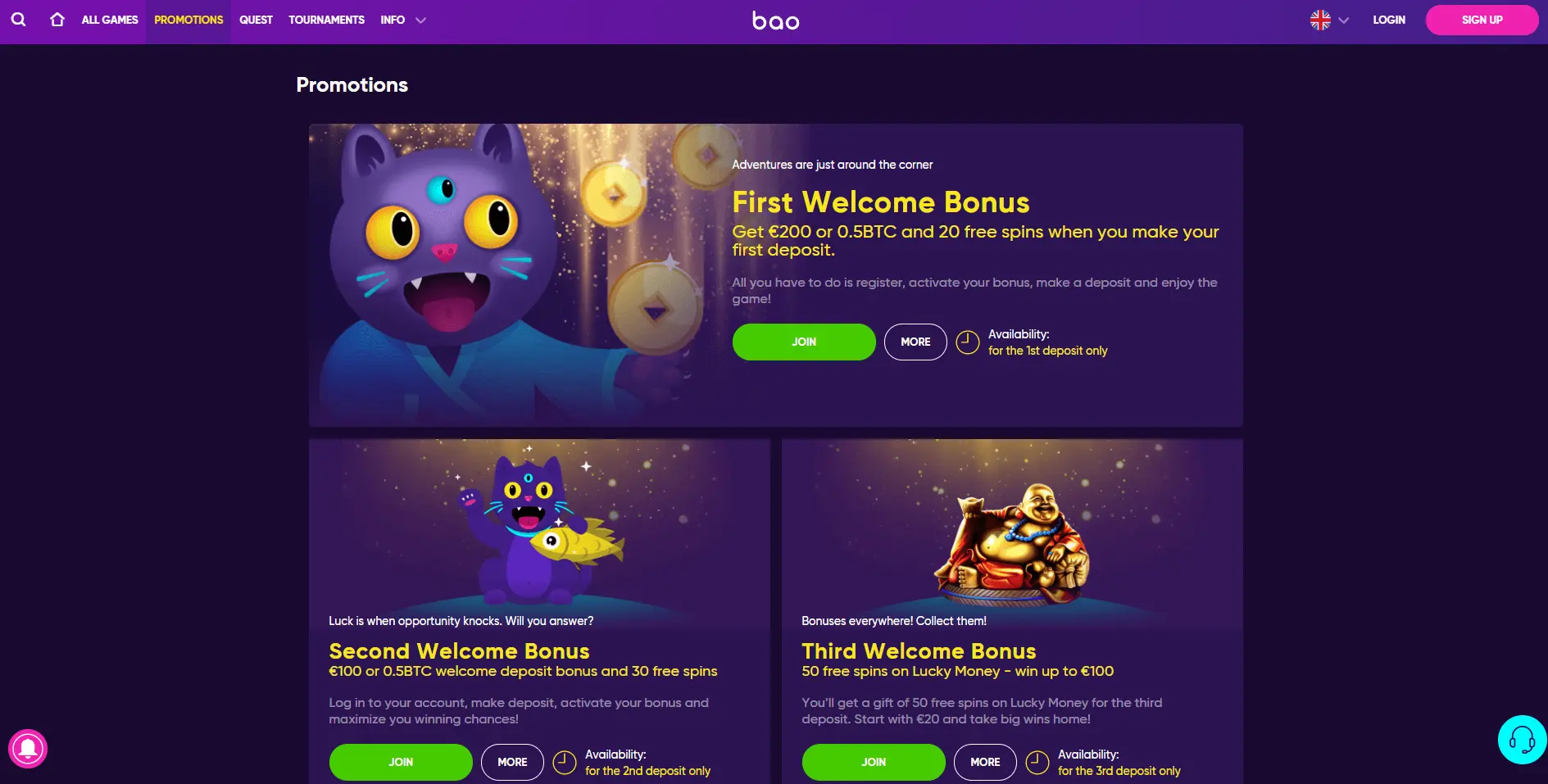Open live support headset icon

1522,740
